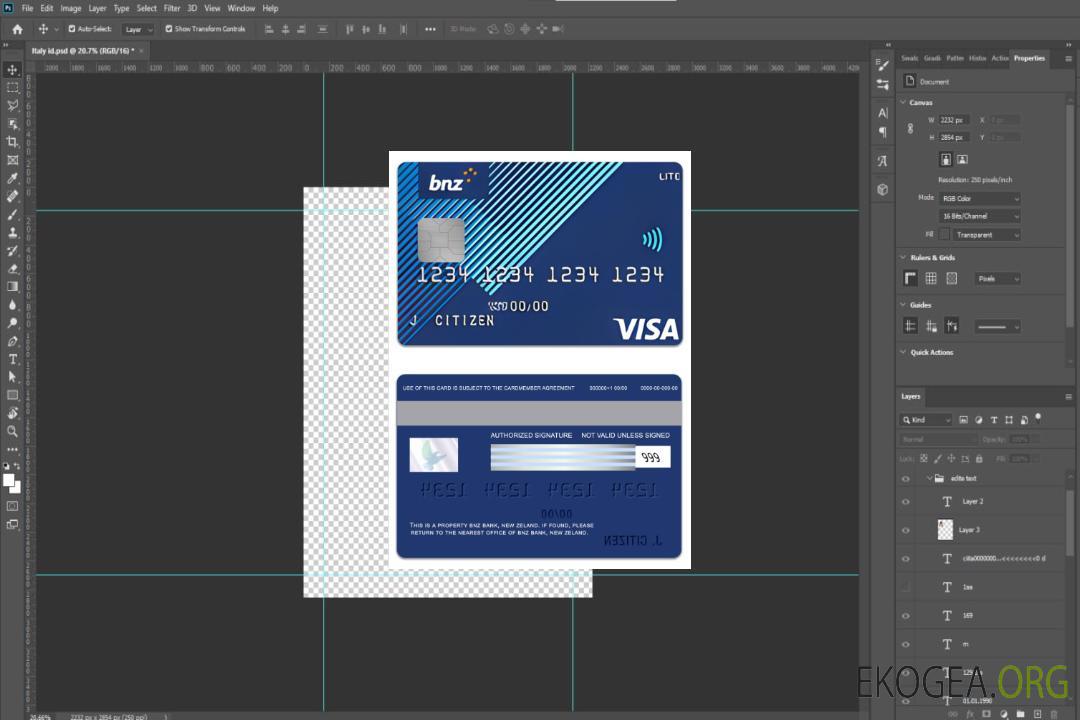The width and height of the screenshot is (1080, 720).
Task: Open the Image menu
Action: (70, 8)
